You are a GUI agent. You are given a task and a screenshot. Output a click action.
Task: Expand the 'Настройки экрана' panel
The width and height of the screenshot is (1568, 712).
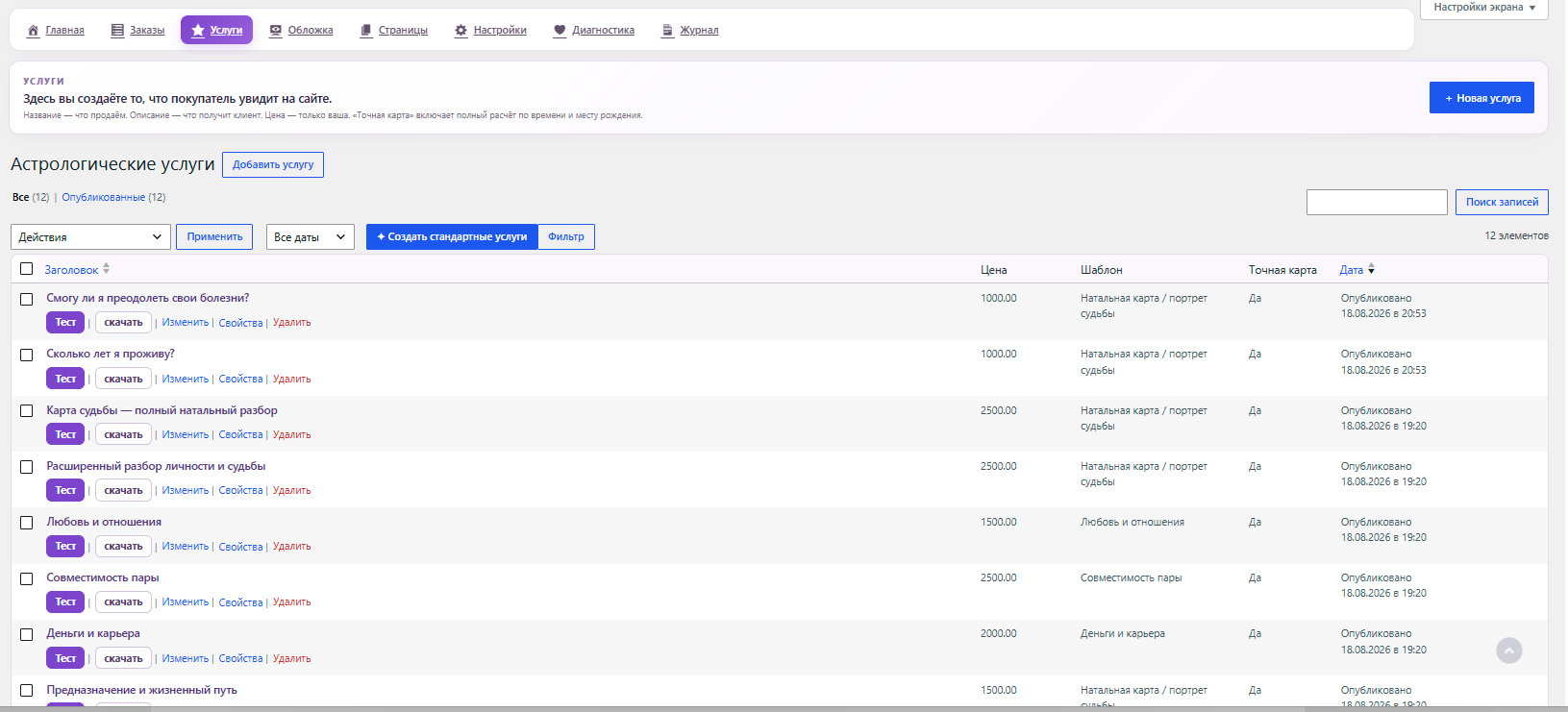pos(1484,8)
